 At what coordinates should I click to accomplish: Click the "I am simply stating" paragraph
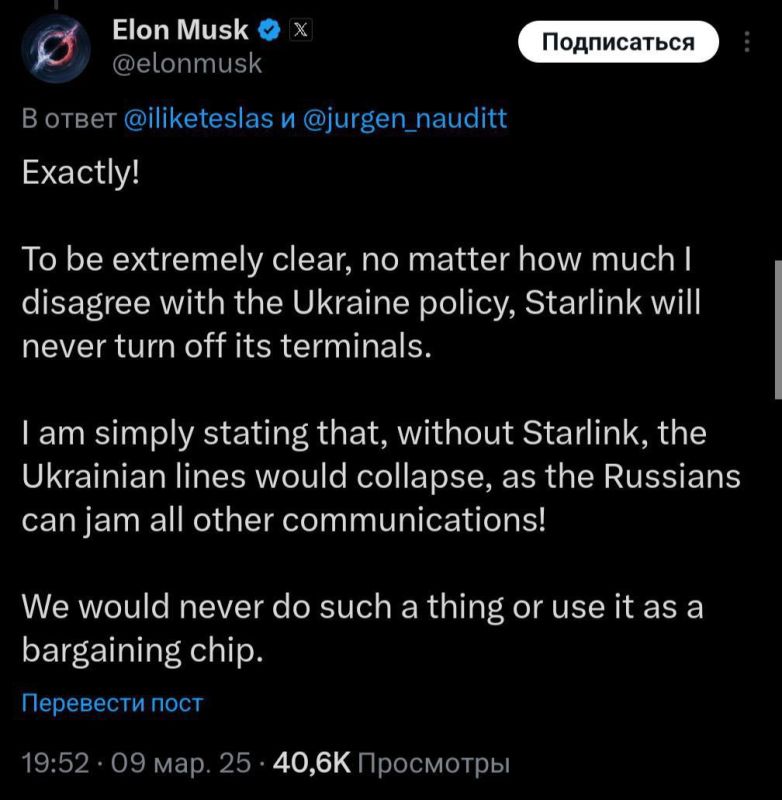pos(380,477)
